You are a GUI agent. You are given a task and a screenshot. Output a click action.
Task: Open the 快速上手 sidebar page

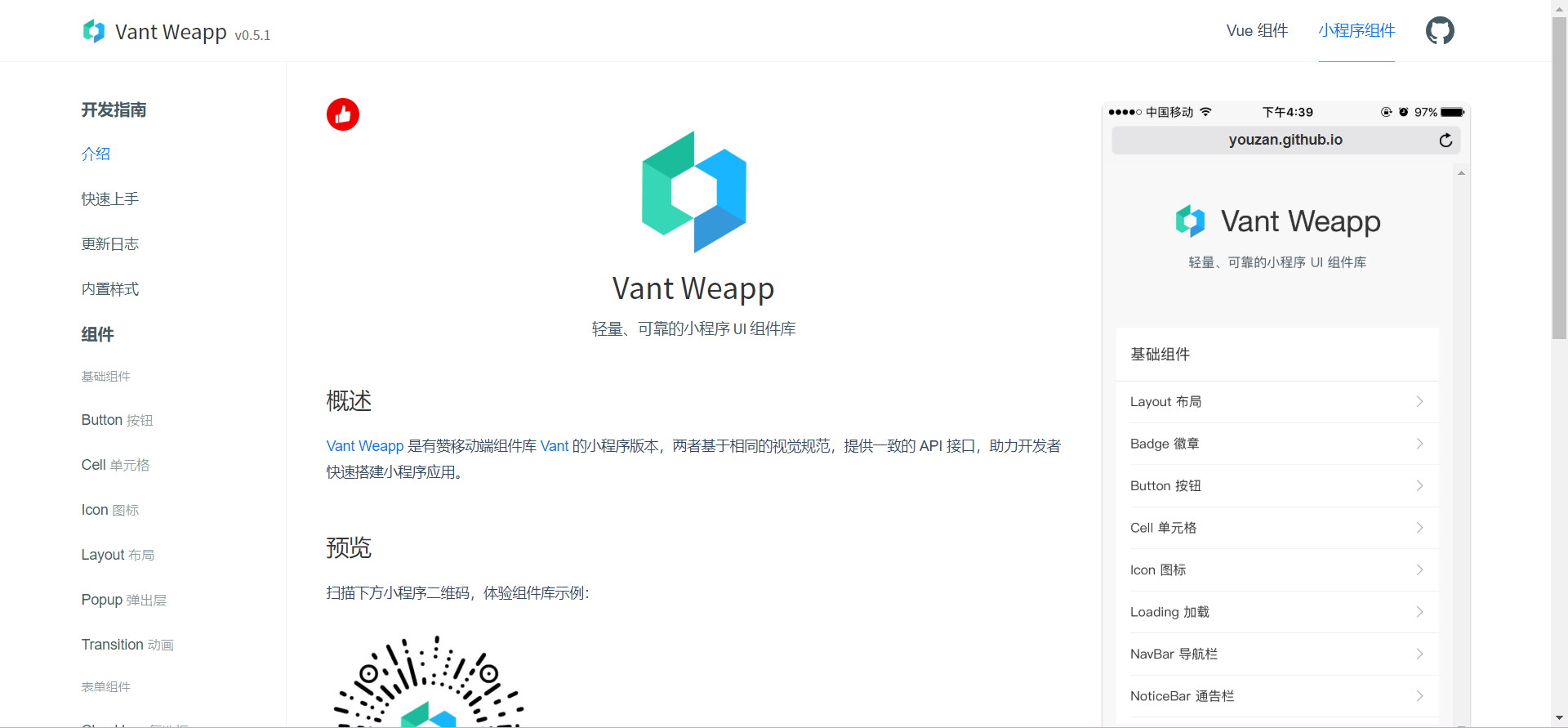[110, 199]
